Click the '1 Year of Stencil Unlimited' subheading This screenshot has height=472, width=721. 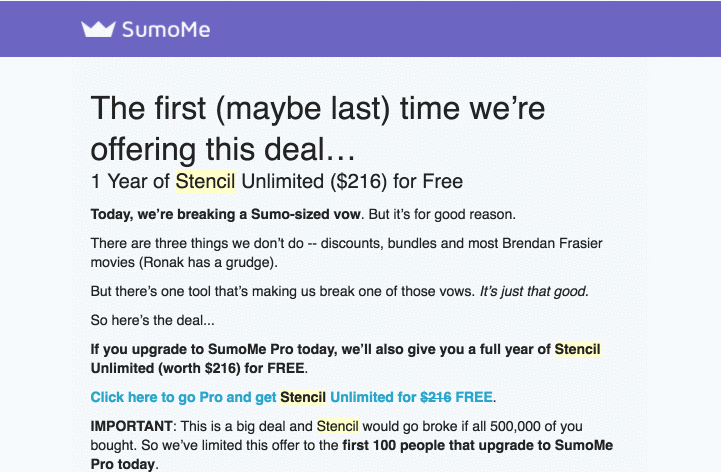277,181
